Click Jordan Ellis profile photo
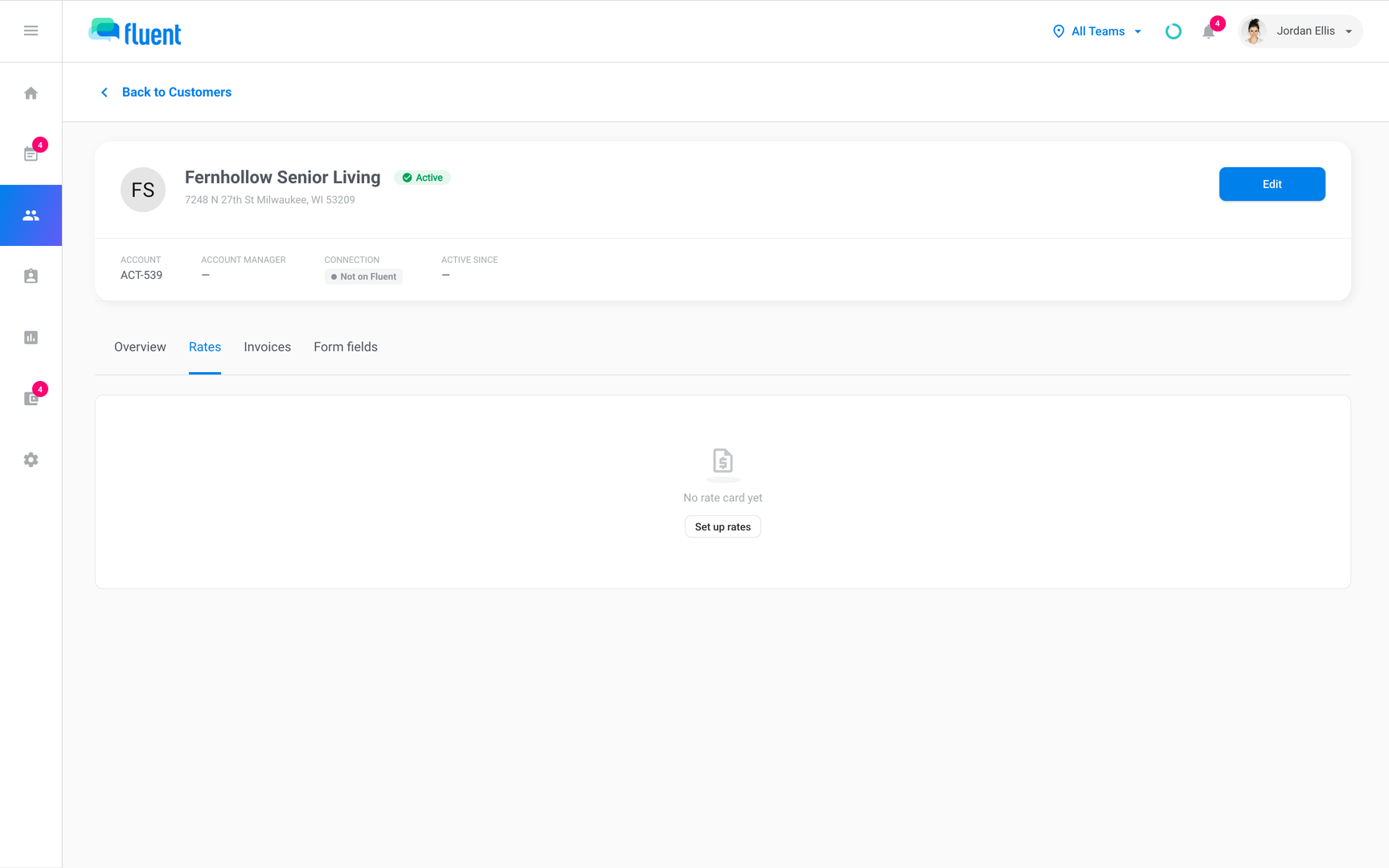The width and height of the screenshot is (1389, 868). click(x=1254, y=31)
